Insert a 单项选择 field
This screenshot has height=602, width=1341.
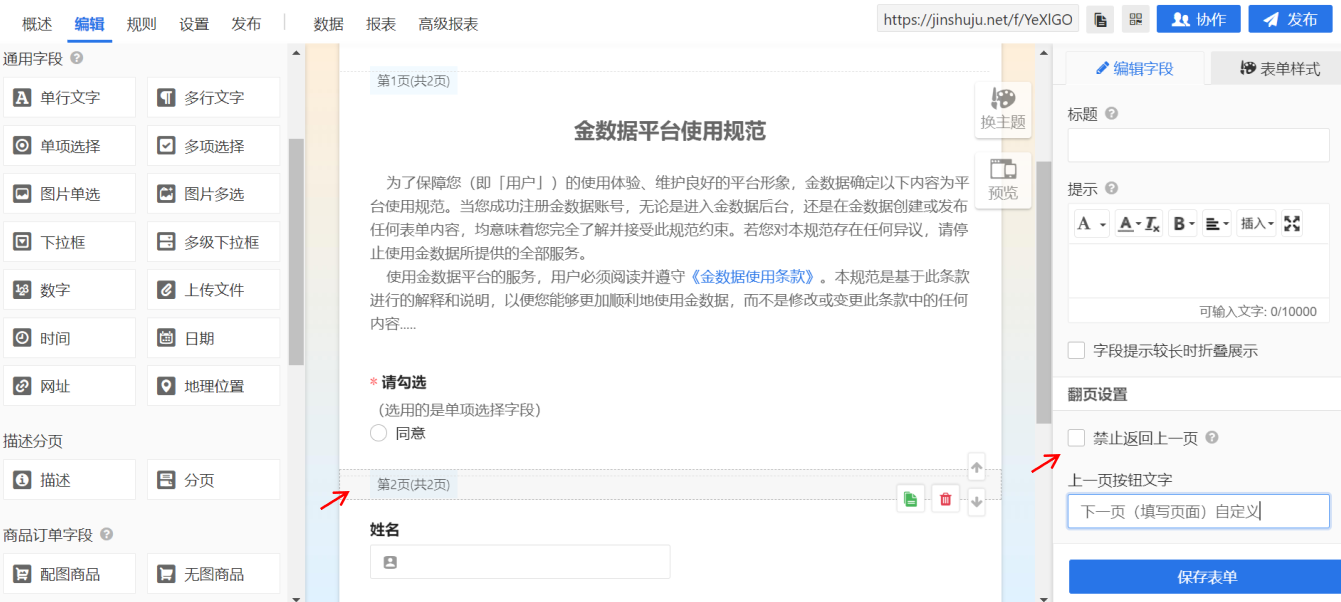point(69,146)
